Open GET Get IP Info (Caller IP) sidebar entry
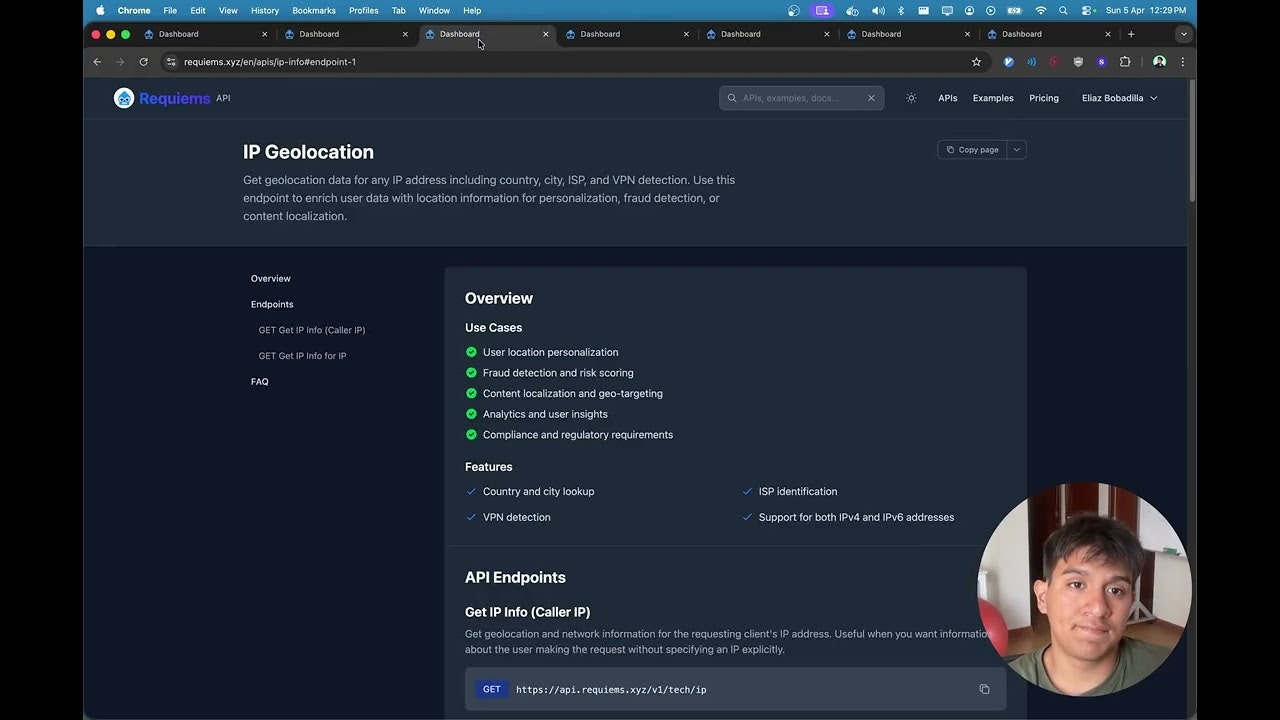The height and width of the screenshot is (720, 1280). point(312,329)
